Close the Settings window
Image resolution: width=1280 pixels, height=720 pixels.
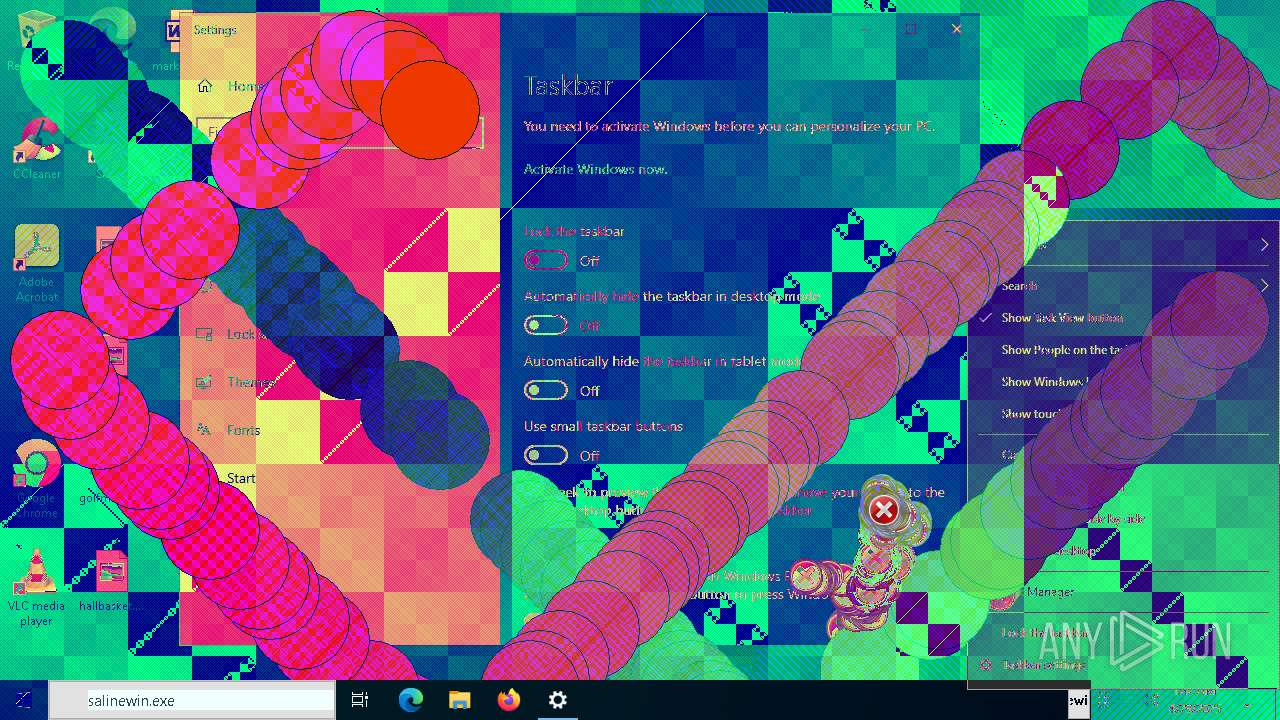coord(957,29)
